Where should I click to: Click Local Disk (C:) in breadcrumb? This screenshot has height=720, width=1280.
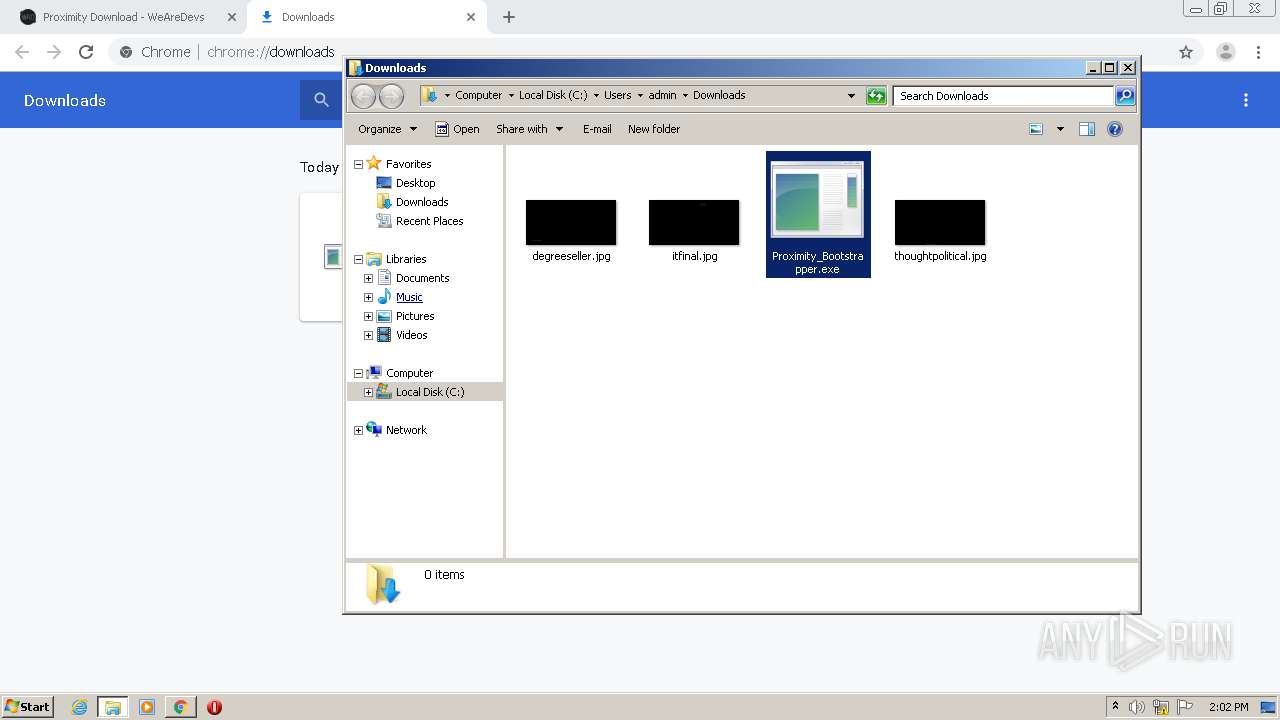(553, 96)
